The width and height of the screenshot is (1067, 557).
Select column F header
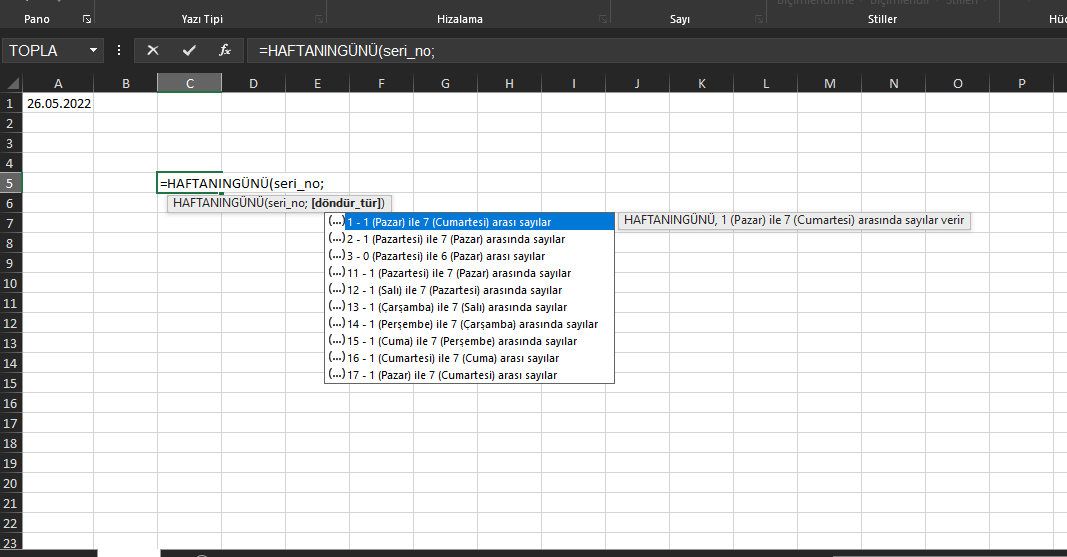coord(381,84)
